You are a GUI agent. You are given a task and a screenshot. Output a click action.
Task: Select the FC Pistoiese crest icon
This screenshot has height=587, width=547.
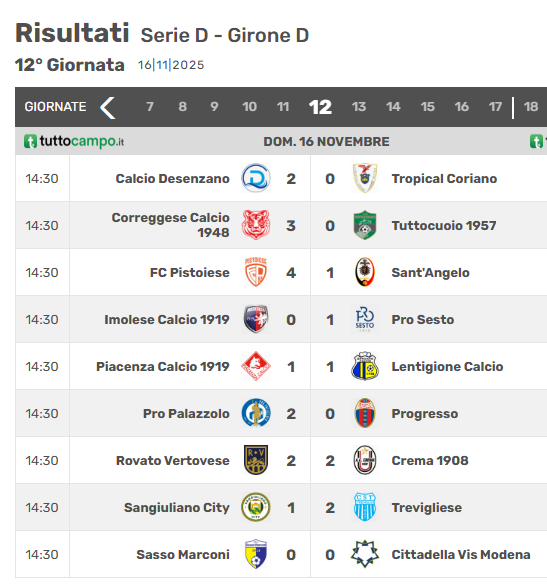tap(256, 272)
